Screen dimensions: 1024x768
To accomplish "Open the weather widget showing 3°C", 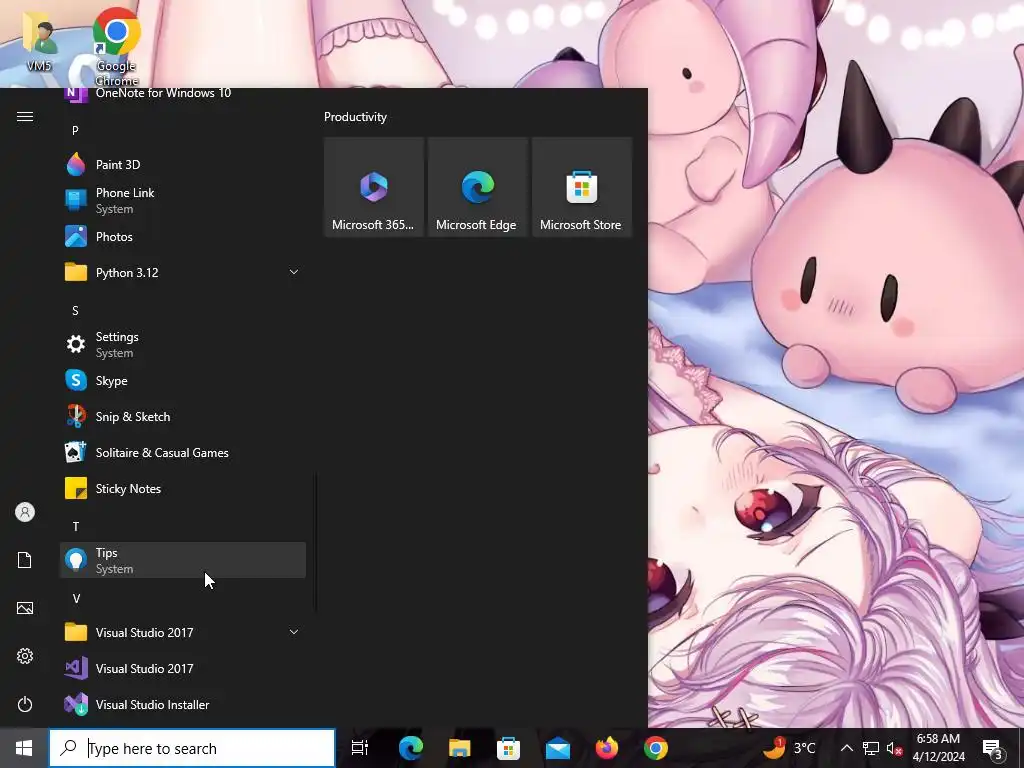I will tap(790, 748).
